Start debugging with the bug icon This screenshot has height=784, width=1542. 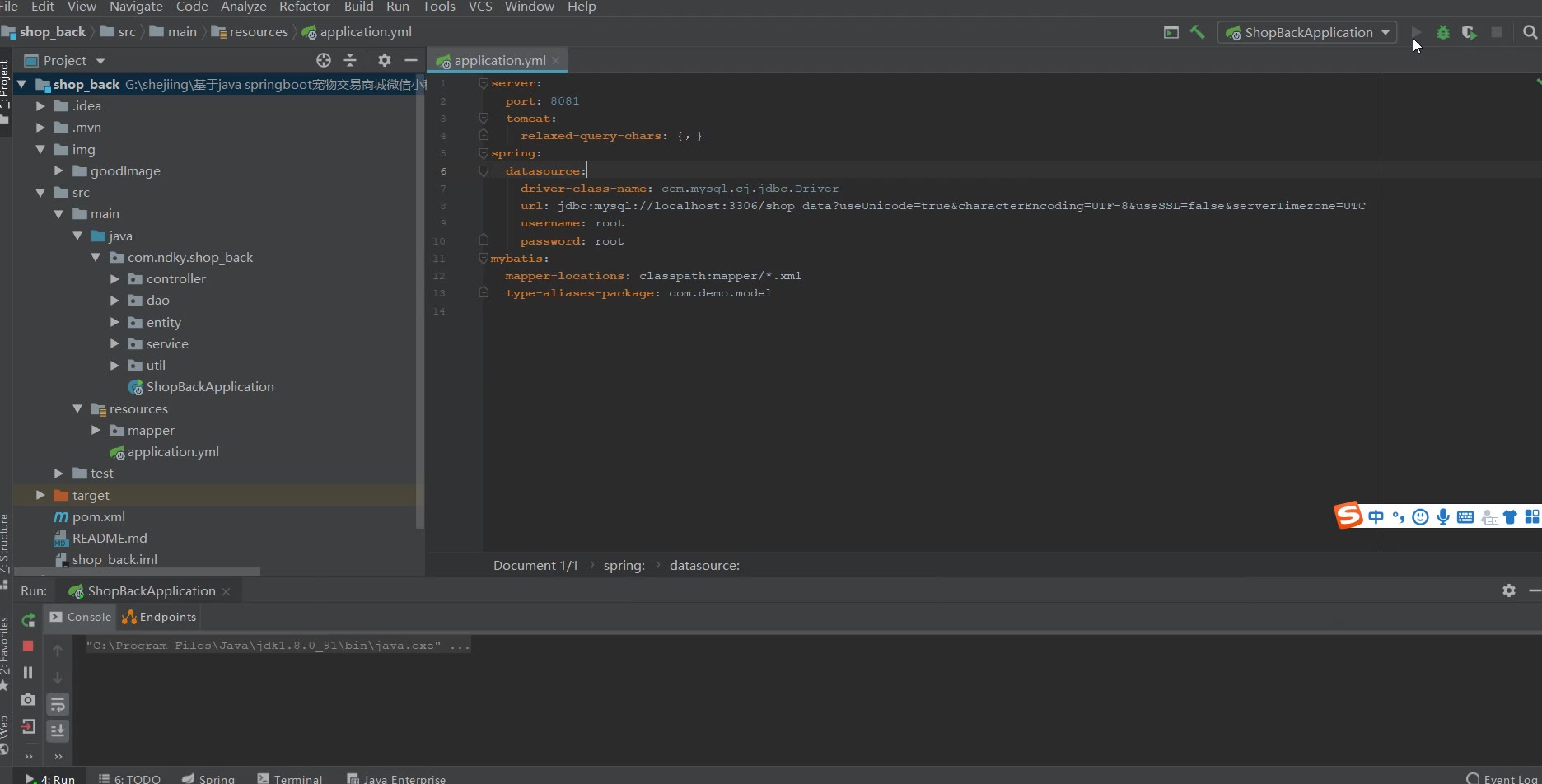coord(1442,32)
